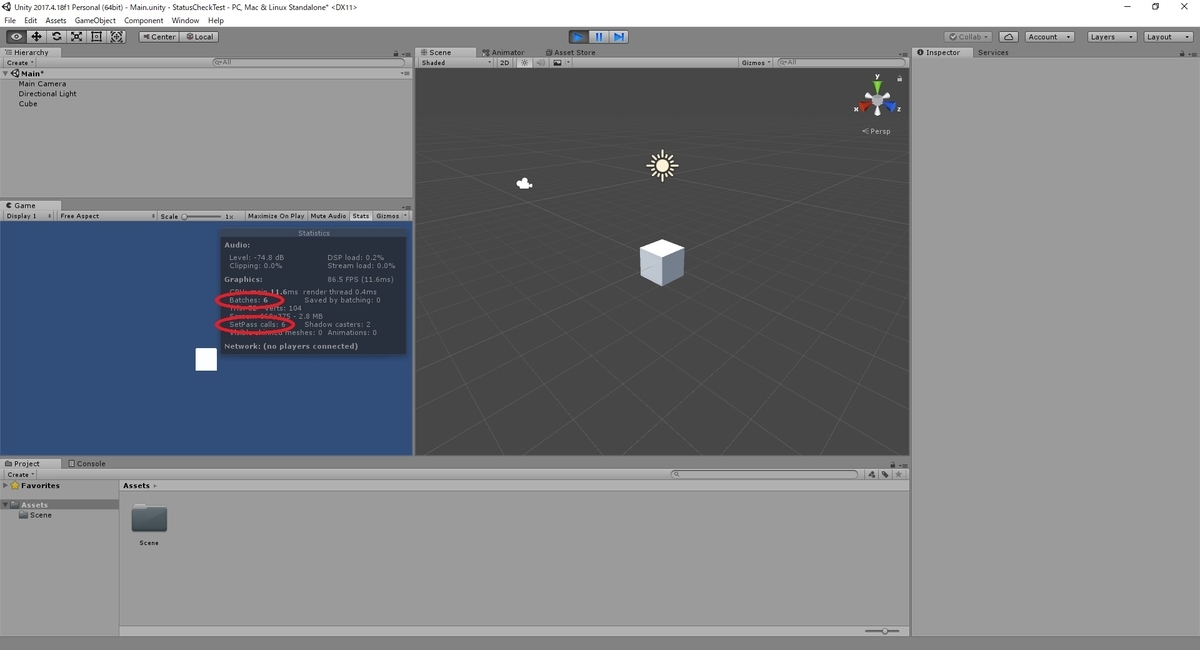The height and width of the screenshot is (650, 1200).
Task: Mute Audio in the Game view
Action: click(327, 215)
